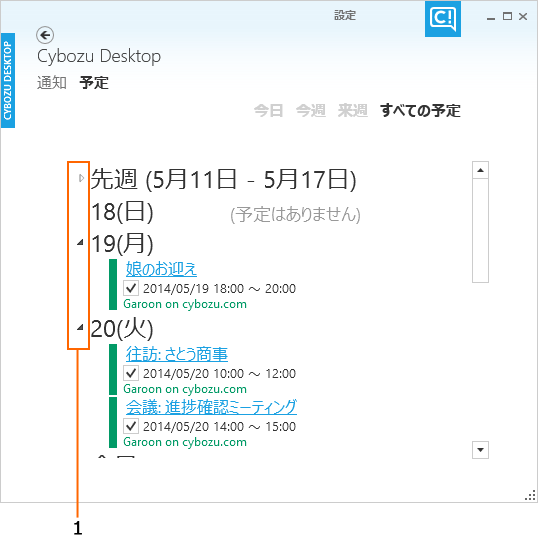Click the schedule list scrollbar thumb
This screenshot has width=538, height=535.
click(x=480, y=230)
